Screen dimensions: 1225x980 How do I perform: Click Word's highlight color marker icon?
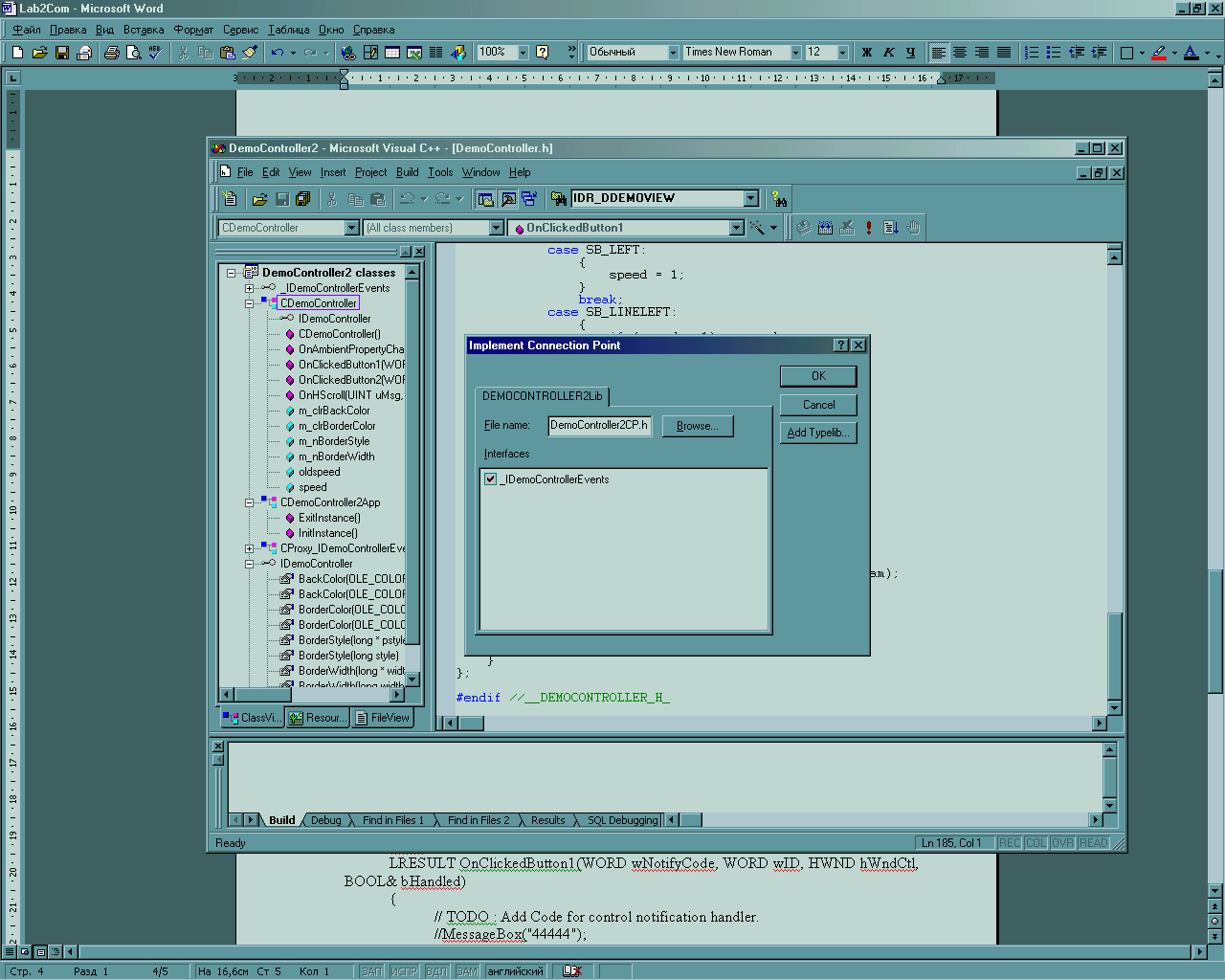(x=1159, y=53)
